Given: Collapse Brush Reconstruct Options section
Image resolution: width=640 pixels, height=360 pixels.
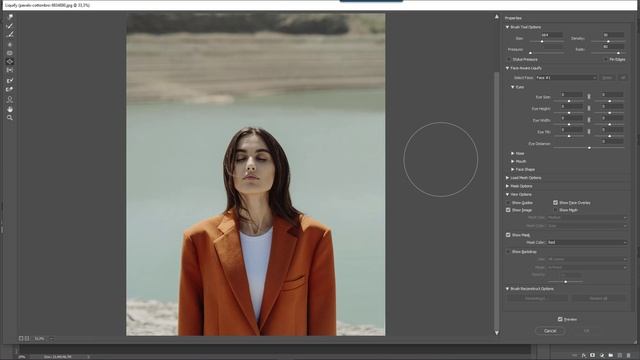Looking at the screenshot, I should (507, 289).
